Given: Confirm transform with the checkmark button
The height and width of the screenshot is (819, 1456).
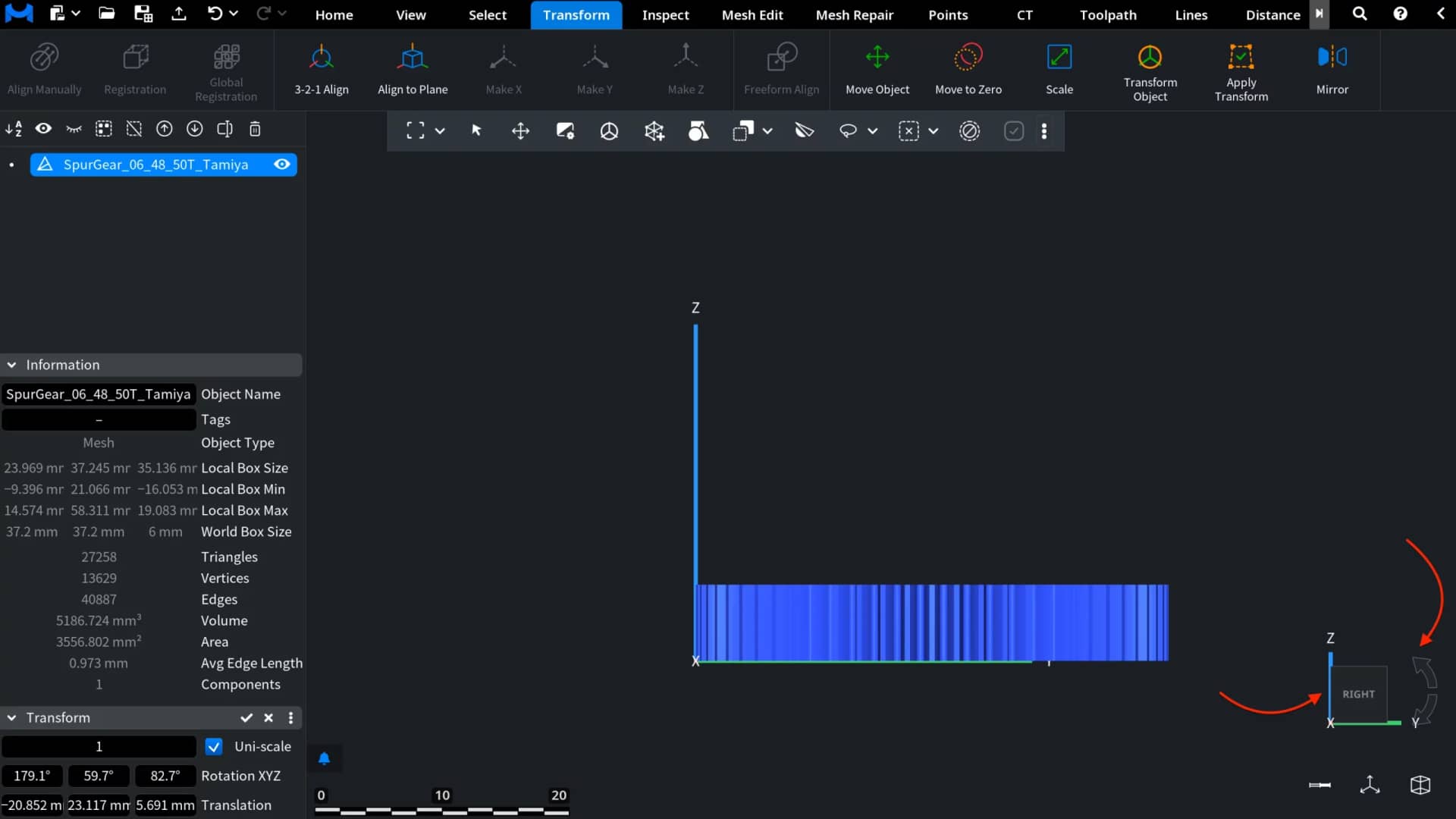Looking at the screenshot, I should tap(246, 717).
